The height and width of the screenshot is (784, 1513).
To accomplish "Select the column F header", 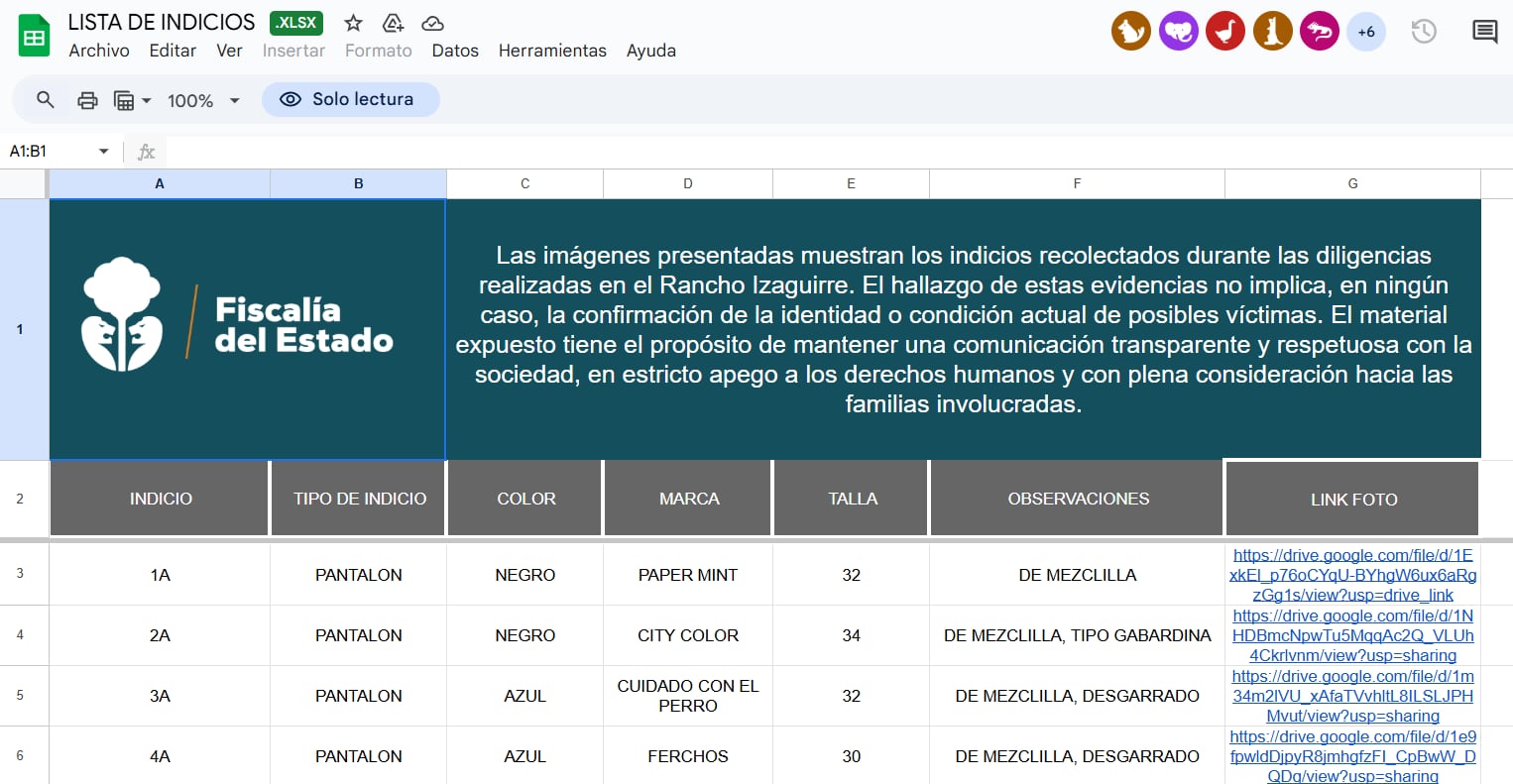I will click(x=1077, y=183).
